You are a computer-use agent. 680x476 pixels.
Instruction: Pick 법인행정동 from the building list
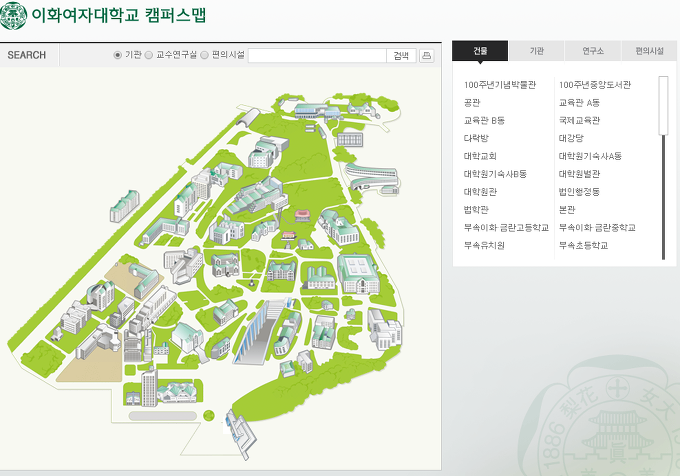579,192
